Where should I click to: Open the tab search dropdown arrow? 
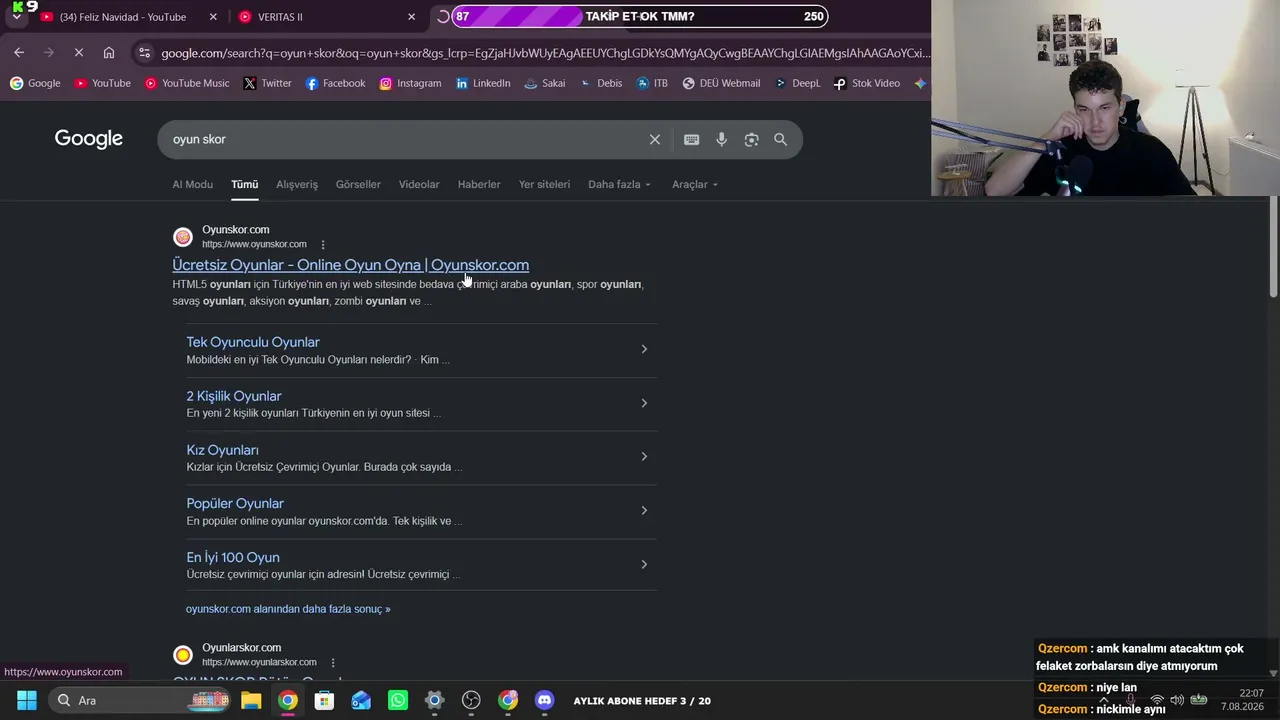point(16,17)
